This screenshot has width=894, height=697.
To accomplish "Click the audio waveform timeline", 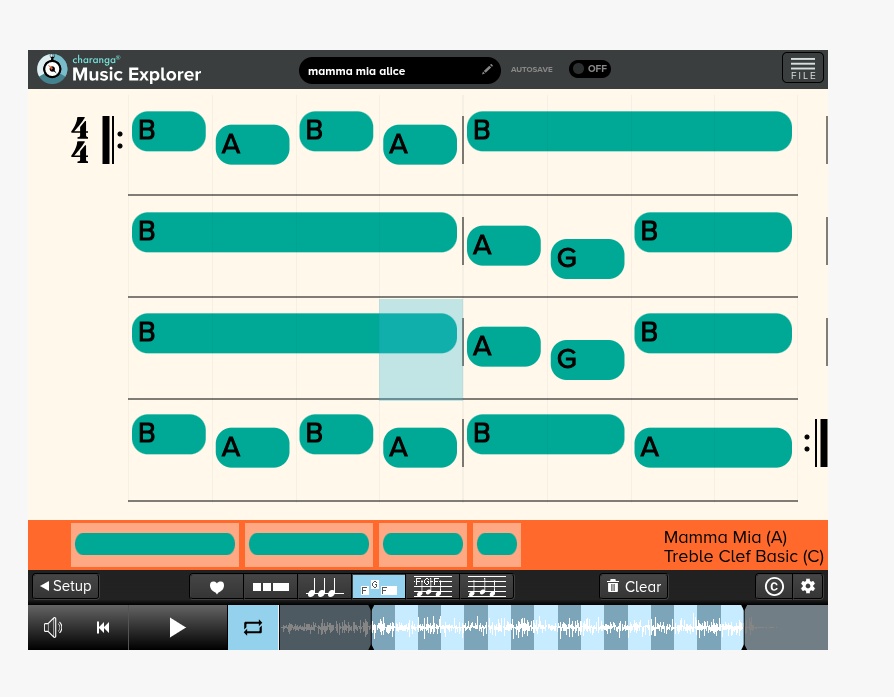I will tap(557, 628).
